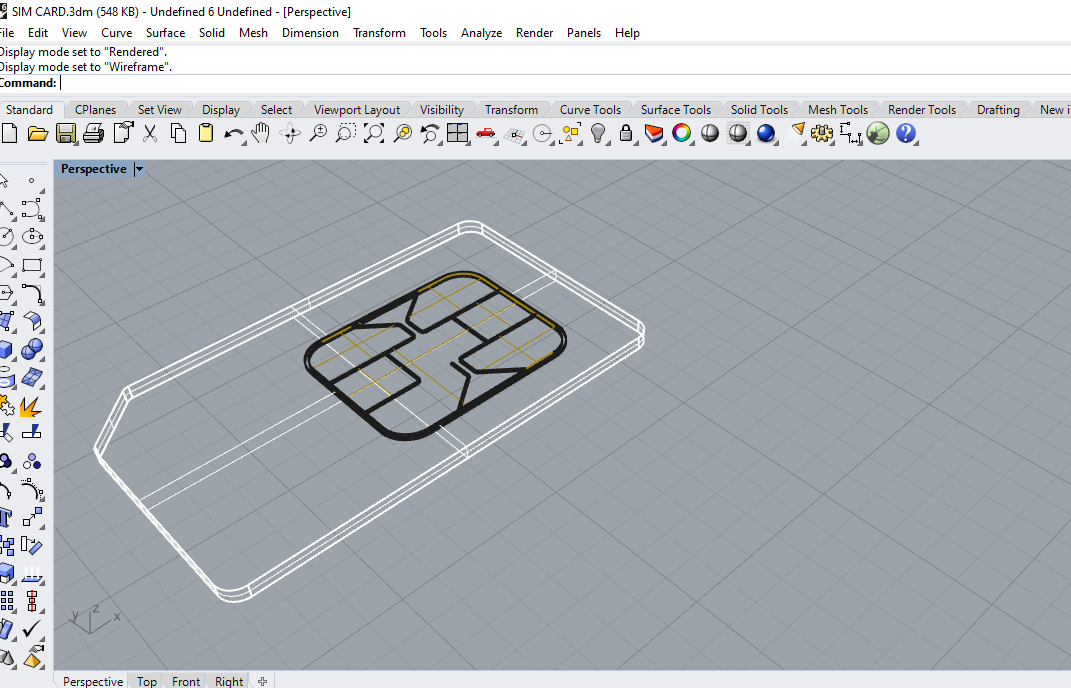Click the Ungroup icon in sidebar

[32, 461]
